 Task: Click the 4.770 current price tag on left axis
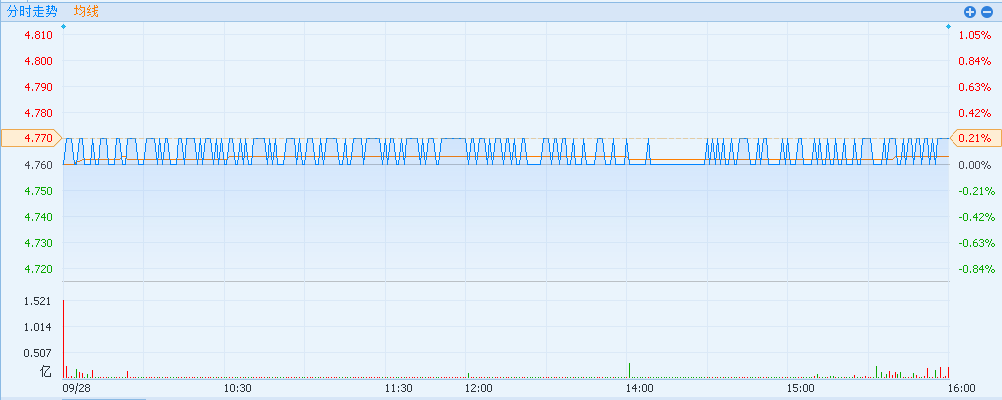pyautogui.click(x=31, y=138)
